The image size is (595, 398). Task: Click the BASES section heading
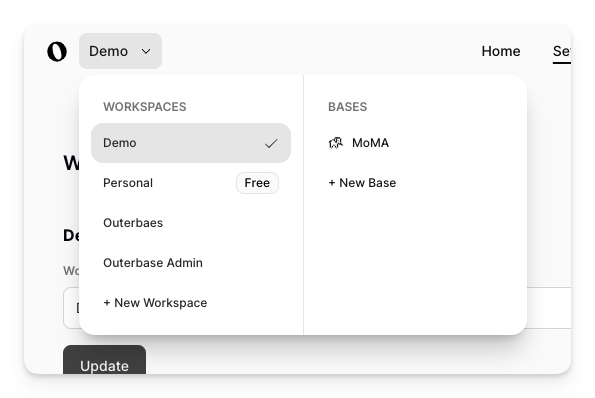(348, 107)
